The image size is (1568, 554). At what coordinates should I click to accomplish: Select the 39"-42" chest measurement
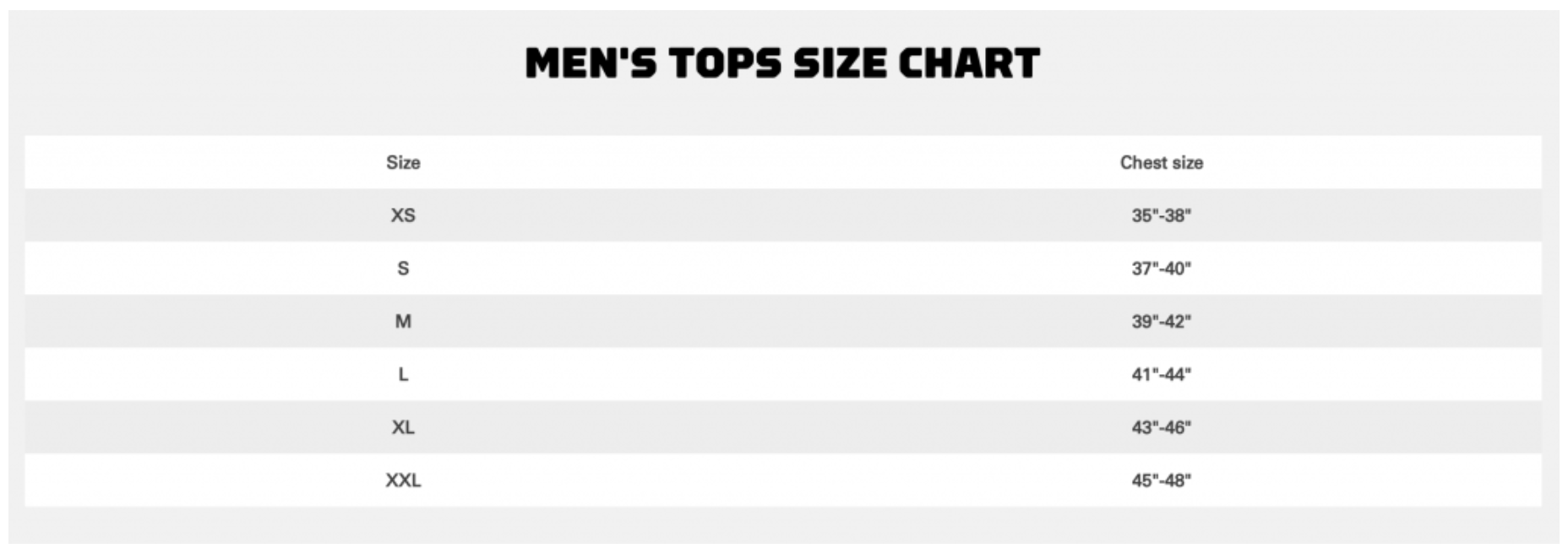coord(1162,321)
